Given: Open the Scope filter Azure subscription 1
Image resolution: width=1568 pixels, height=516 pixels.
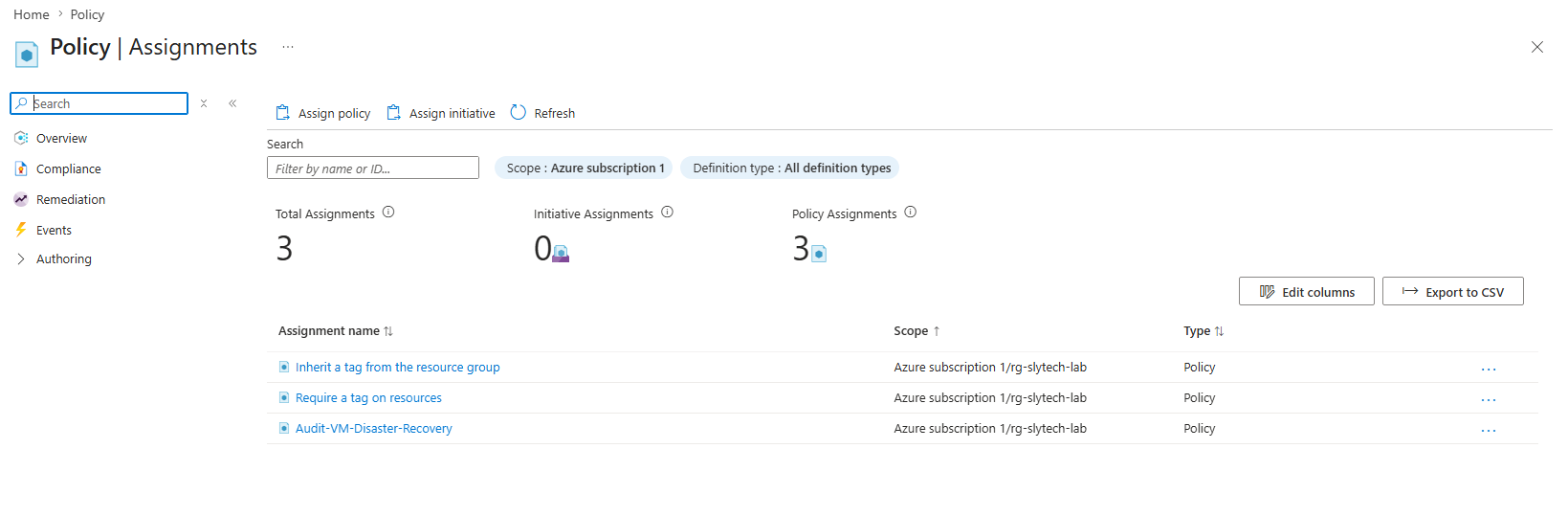Looking at the screenshot, I should pyautogui.click(x=584, y=168).
